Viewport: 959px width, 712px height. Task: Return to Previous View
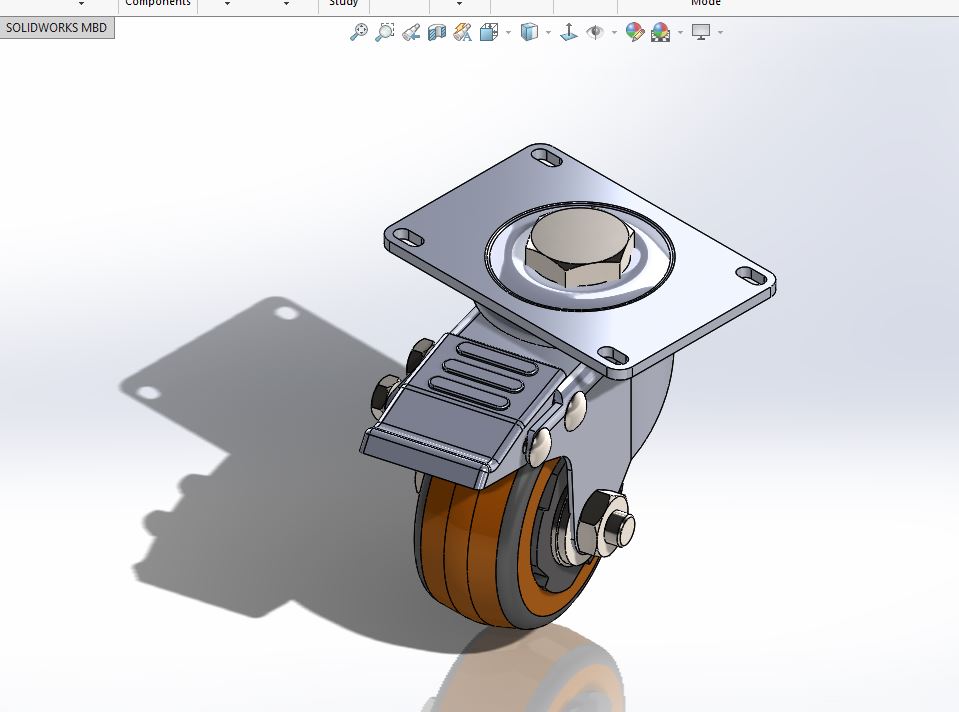pyautogui.click(x=411, y=32)
